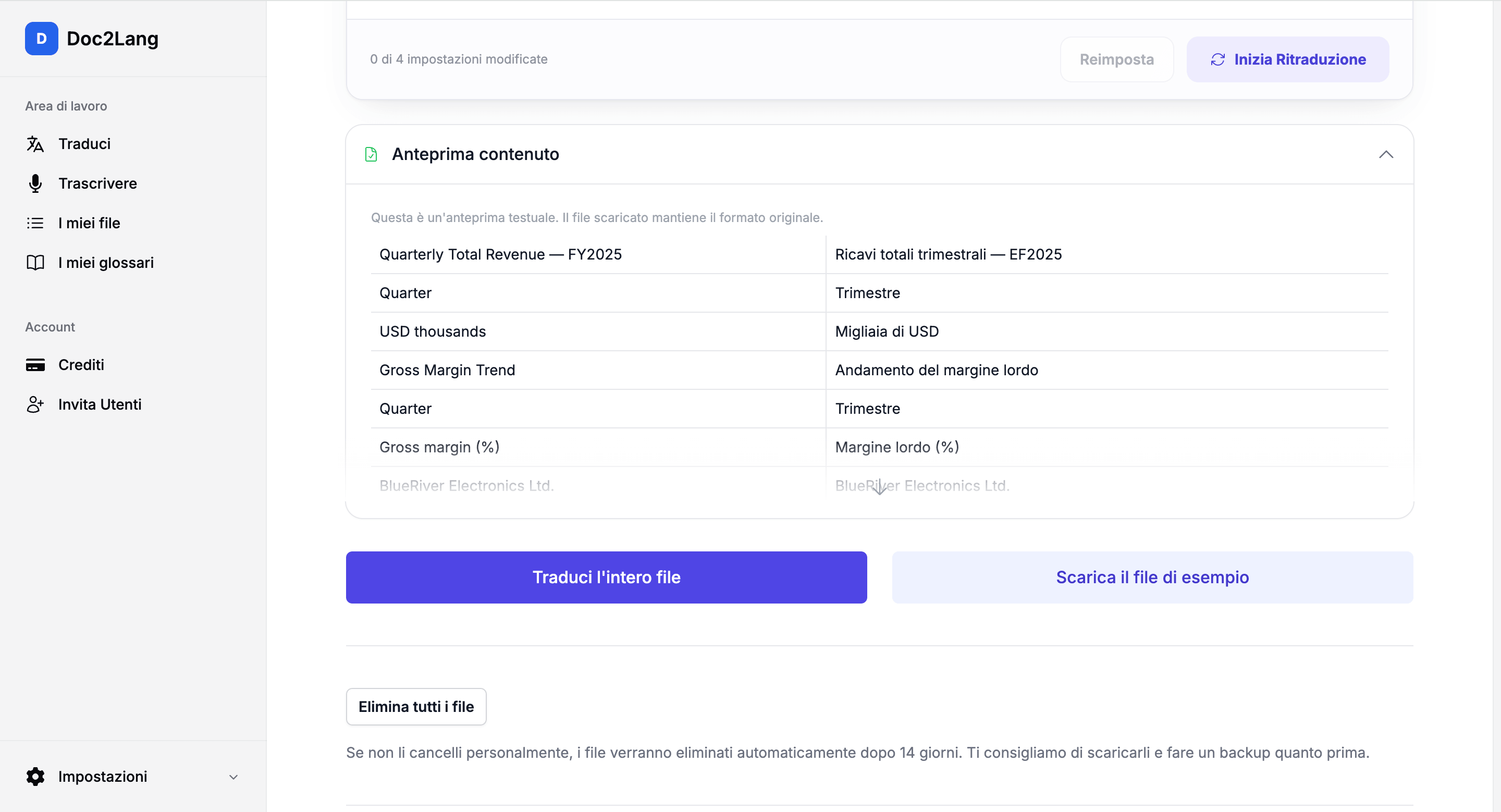Viewport: 1501px width, 812px height.
Task: Click the 'Account' section label
Action: pyautogui.click(x=50, y=327)
